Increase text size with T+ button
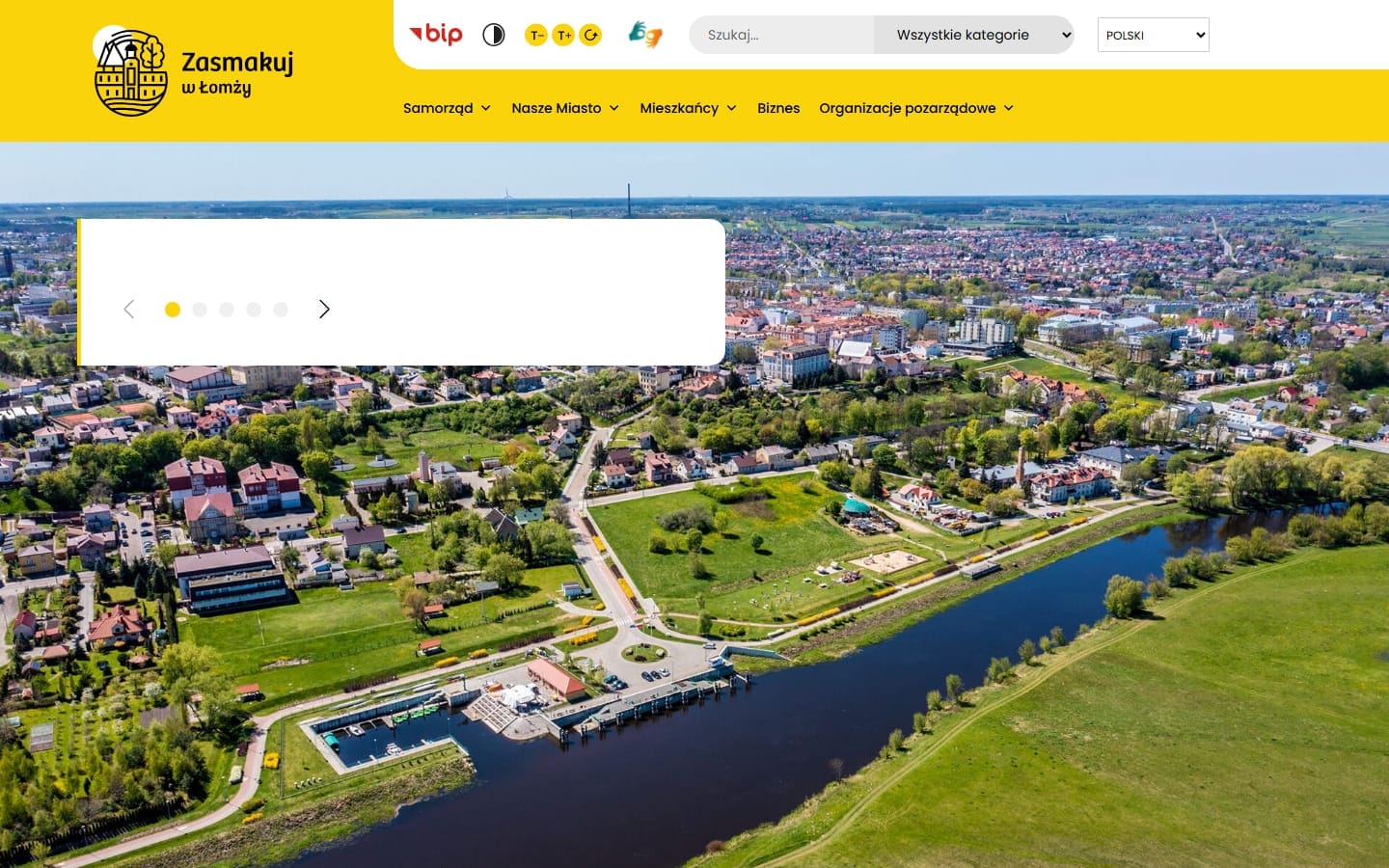The height and width of the screenshot is (868, 1389). pyautogui.click(x=563, y=36)
